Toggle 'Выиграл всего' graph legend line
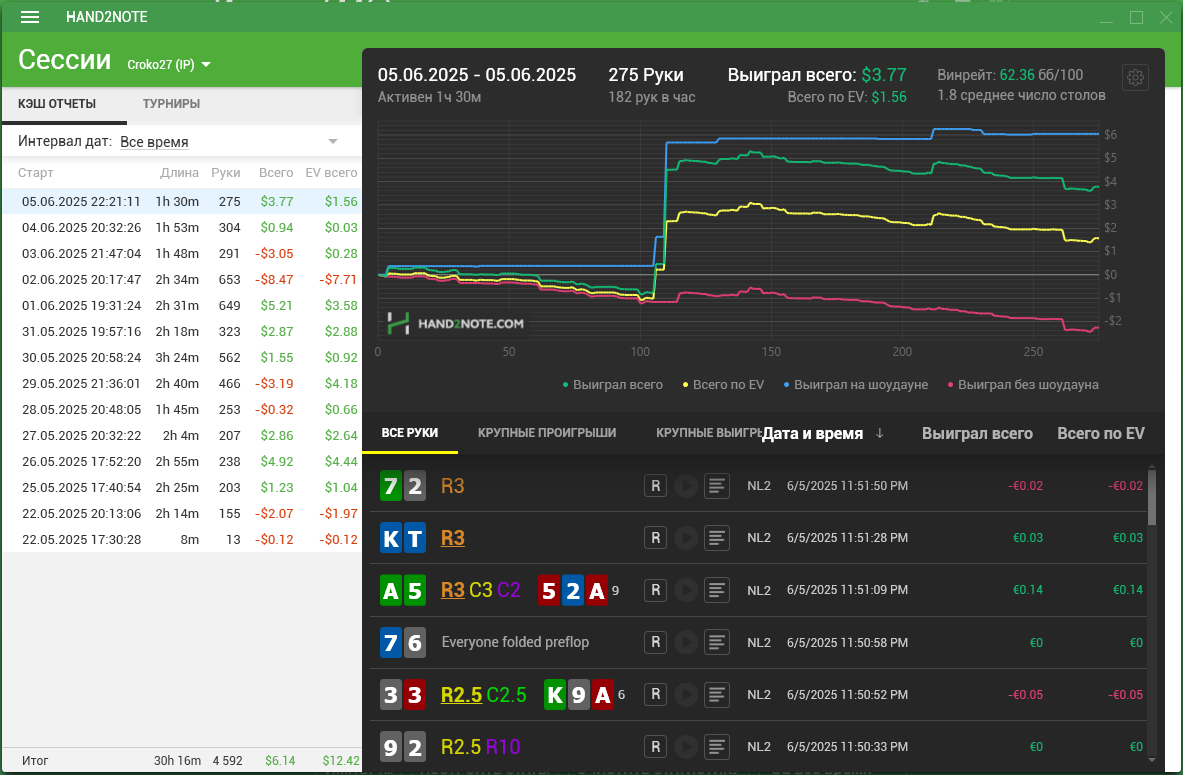This screenshot has height=775, width=1183. pos(613,385)
